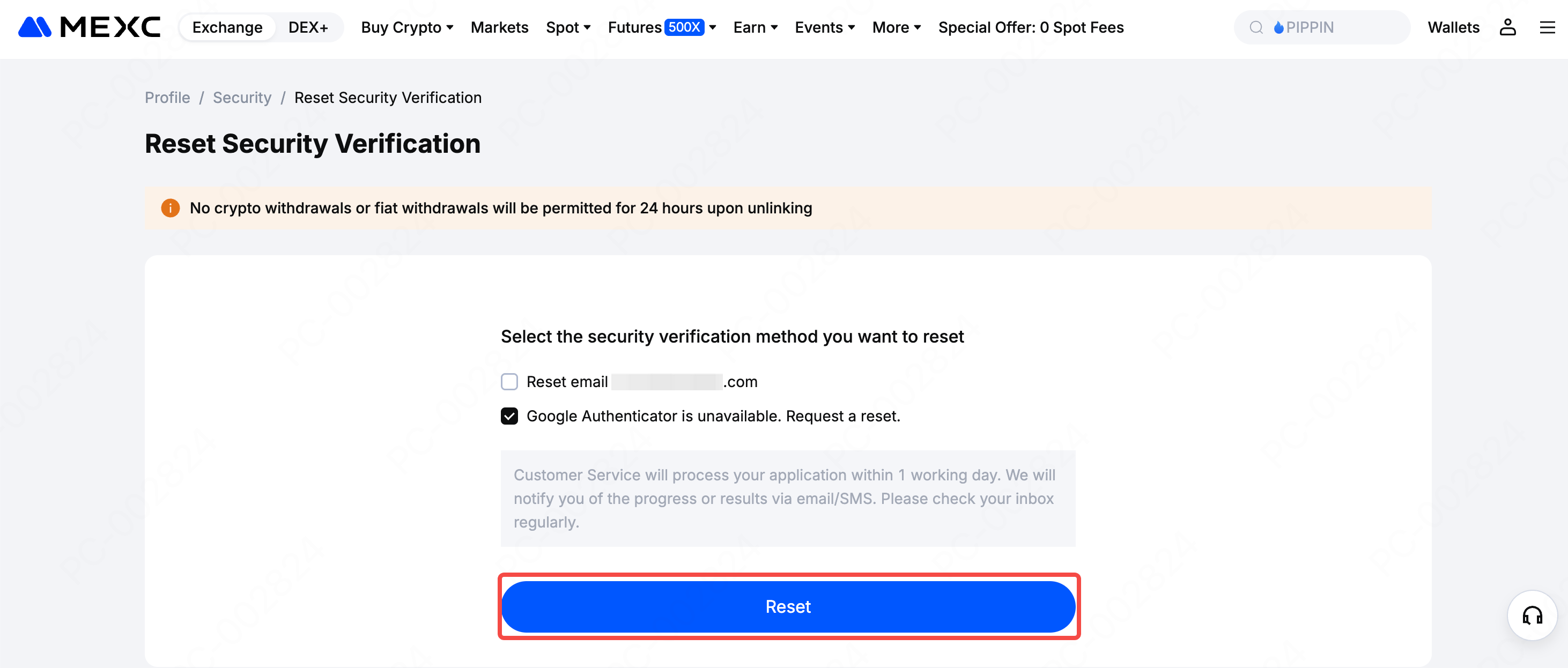This screenshot has height=668, width=1568.
Task: Click the orange info warning icon
Action: (x=171, y=208)
